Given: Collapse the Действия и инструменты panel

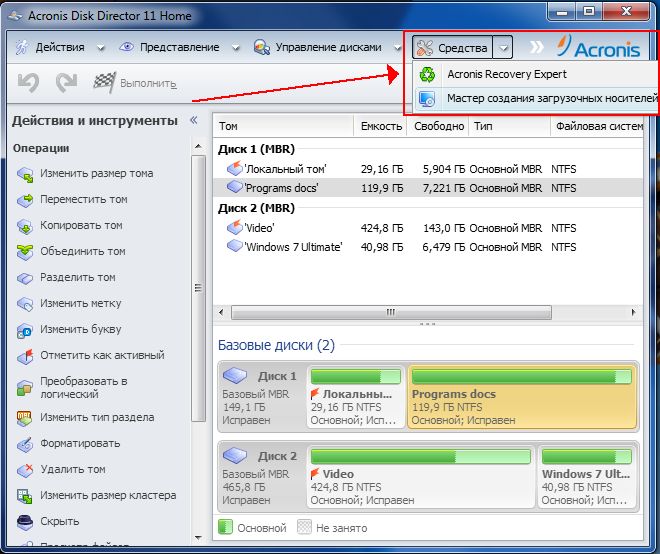Looking at the screenshot, I should (194, 120).
